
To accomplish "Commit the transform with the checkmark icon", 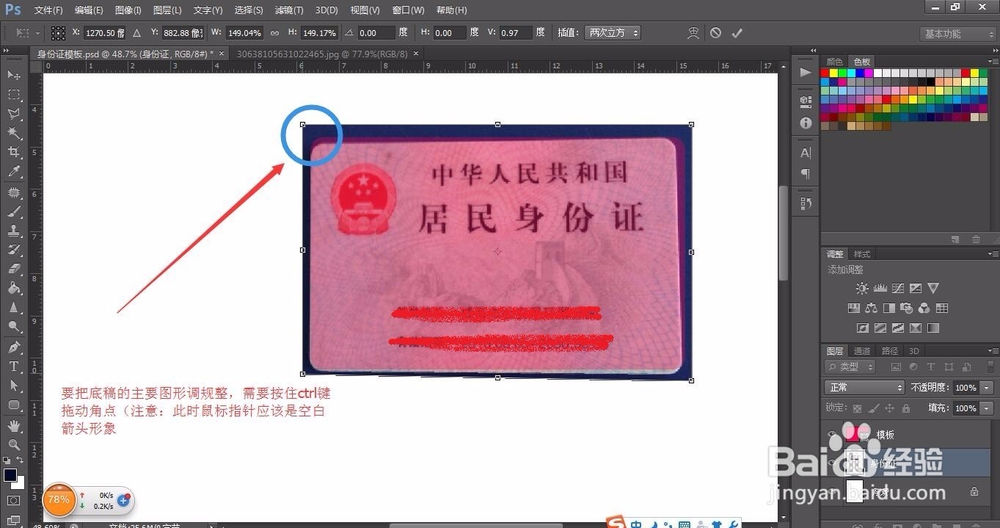I will 737,33.
